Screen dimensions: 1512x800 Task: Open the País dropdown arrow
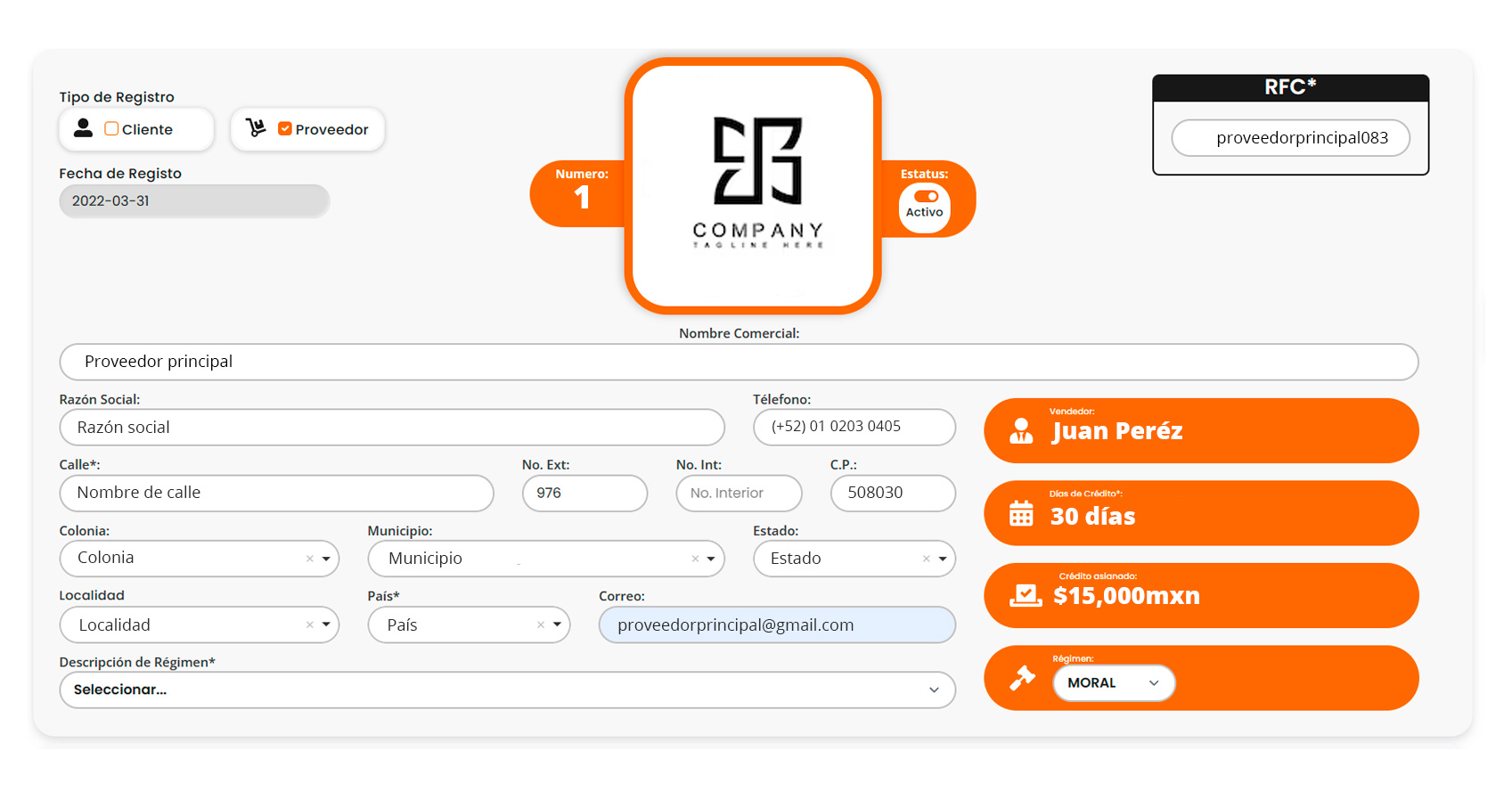(x=557, y=625)
